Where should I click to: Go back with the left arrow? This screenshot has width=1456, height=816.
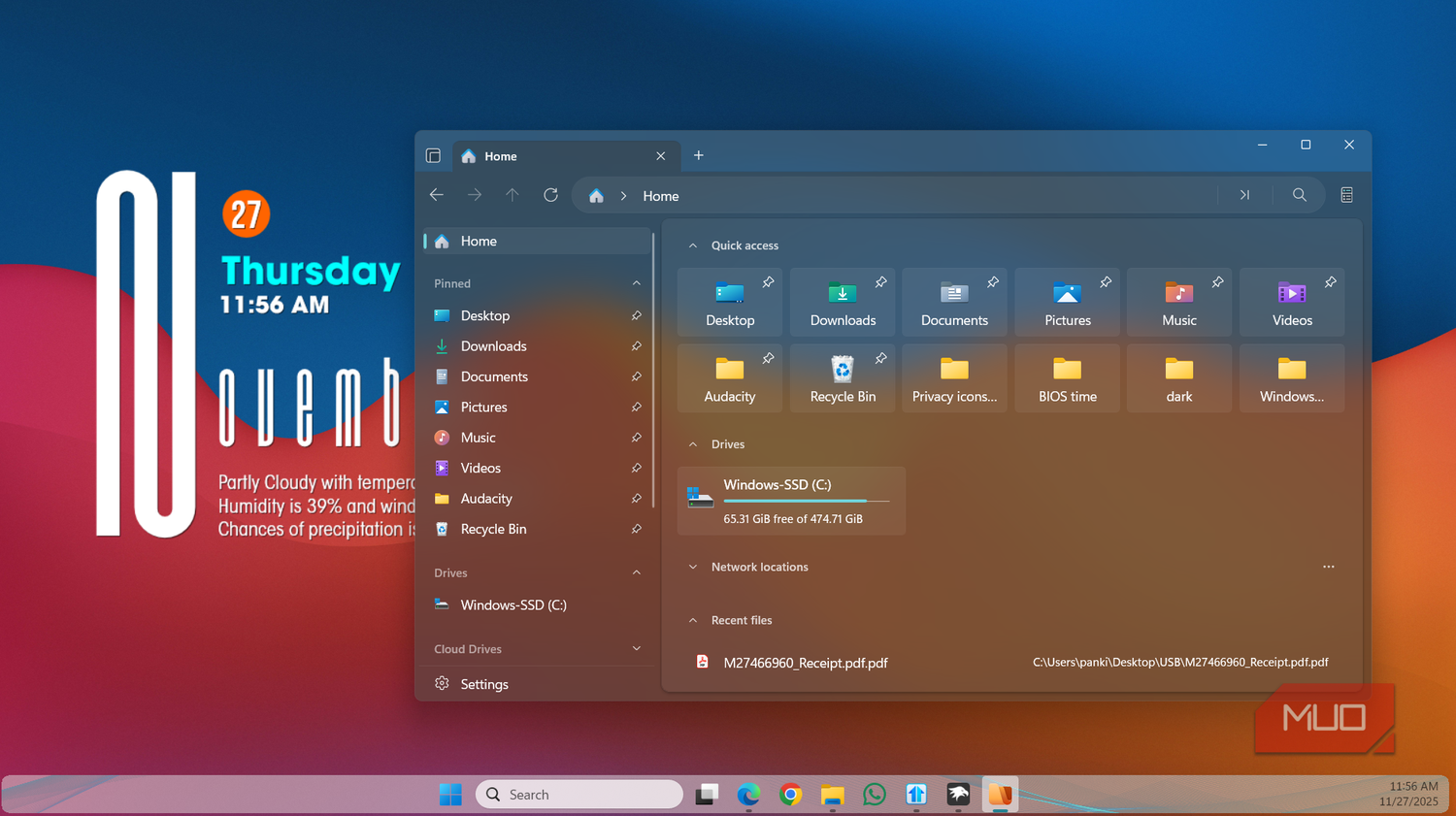coord(437,195)
